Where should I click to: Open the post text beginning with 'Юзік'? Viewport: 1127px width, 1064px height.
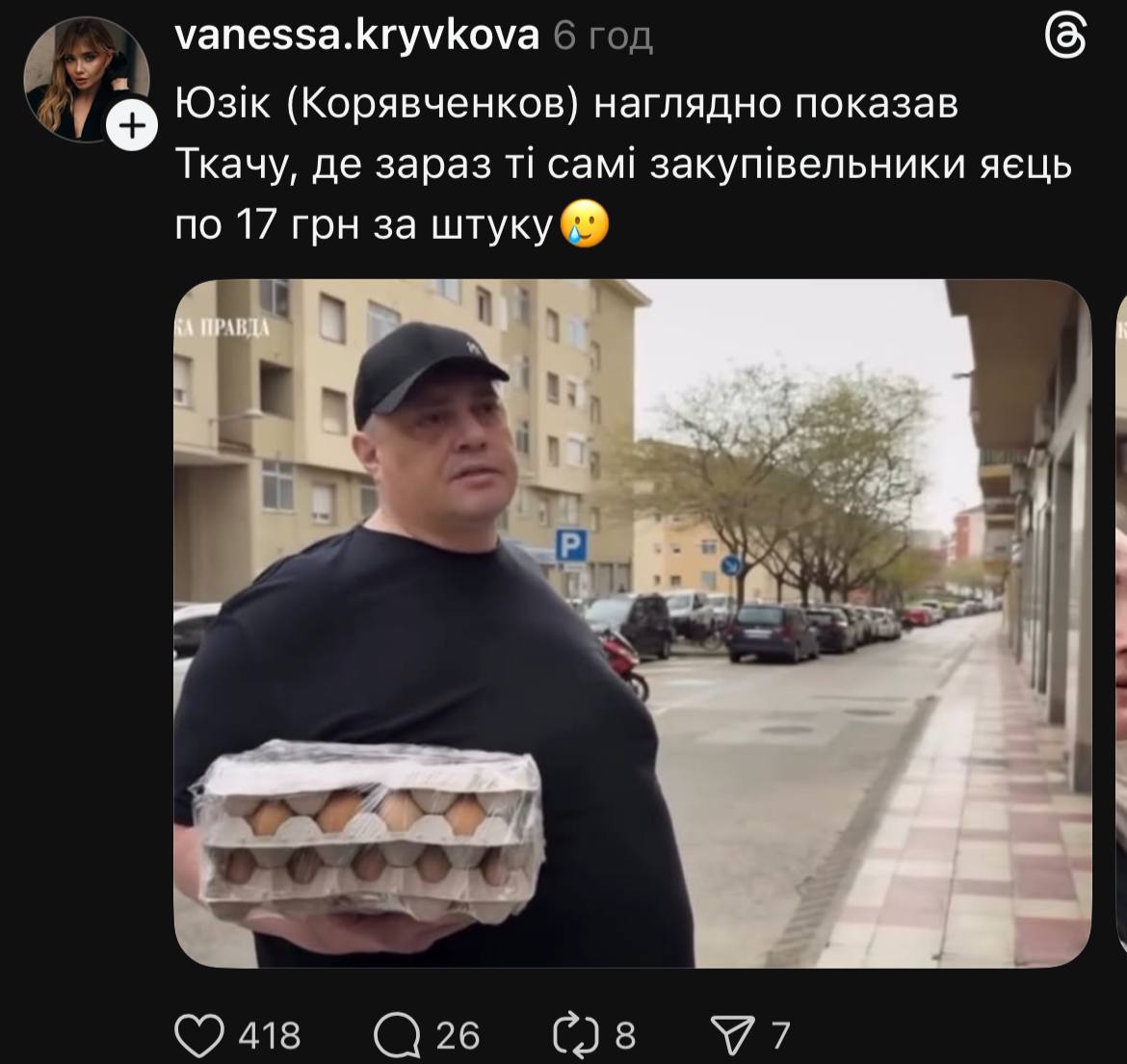coord(623,165)
